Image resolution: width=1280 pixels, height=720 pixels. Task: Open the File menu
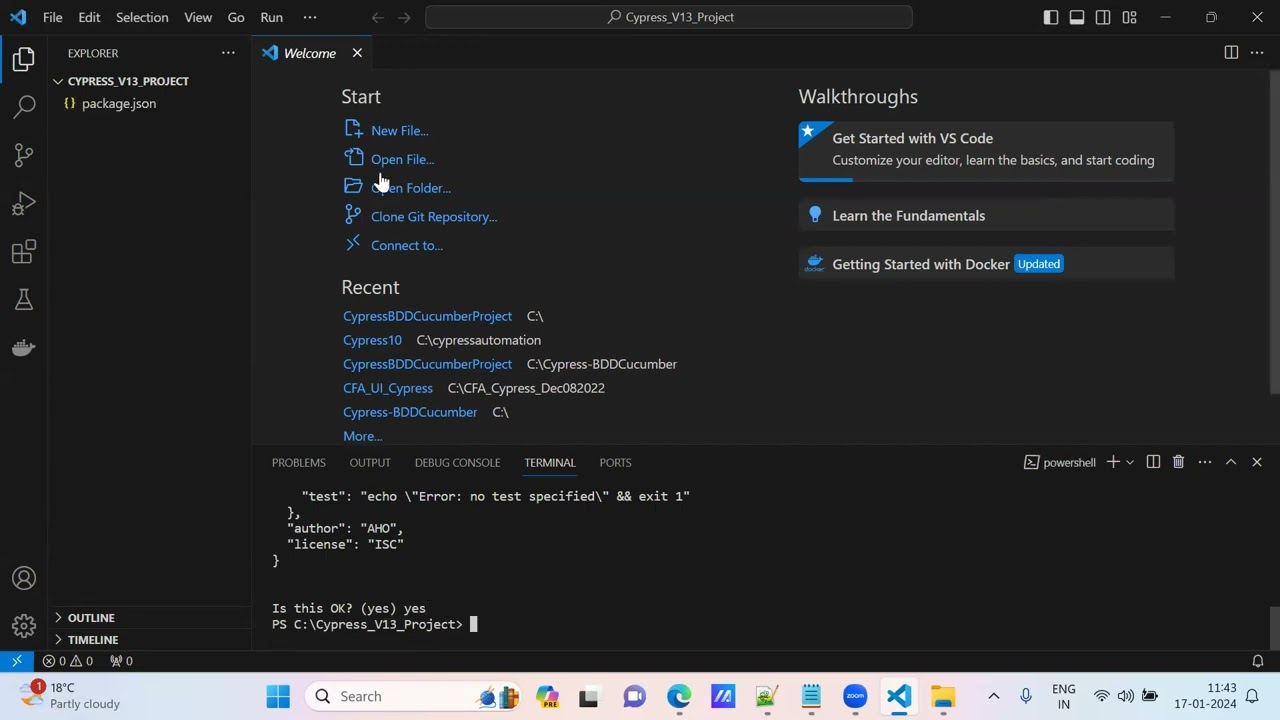pyautogui.click(x=53, y=17)
